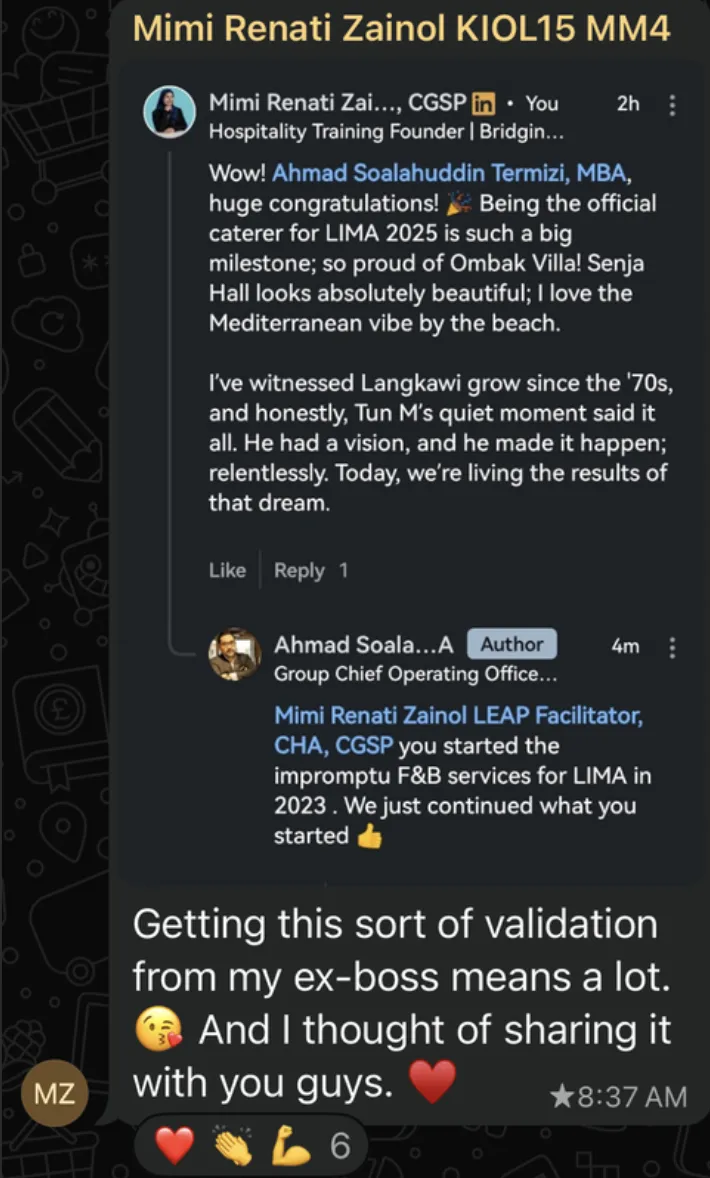
Task: Click Mimi Renati's profile picture
Action: pyautogui.click(x=169, y=111)
